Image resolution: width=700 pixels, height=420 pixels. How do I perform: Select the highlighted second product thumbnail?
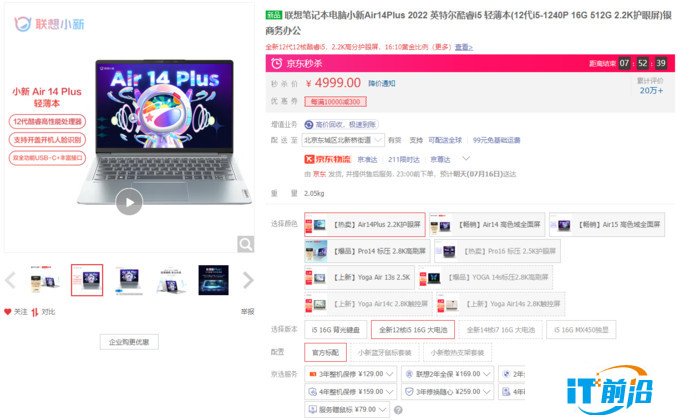pyautogui.click(x=87, y=280)
